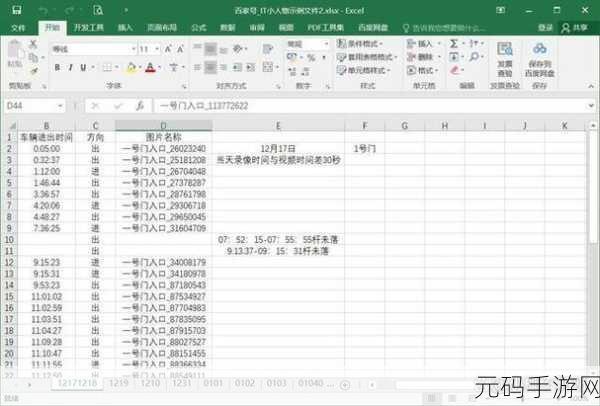Toggle Bold formatting
Image resolution: width=600 pixels, height=406 pixels.
57,67
